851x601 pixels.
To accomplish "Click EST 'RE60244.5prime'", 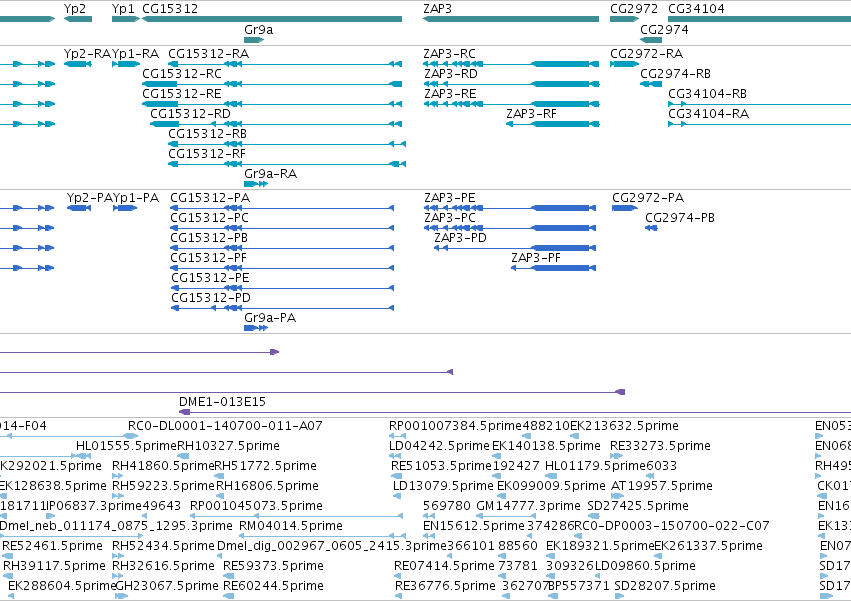I will 274,586.
